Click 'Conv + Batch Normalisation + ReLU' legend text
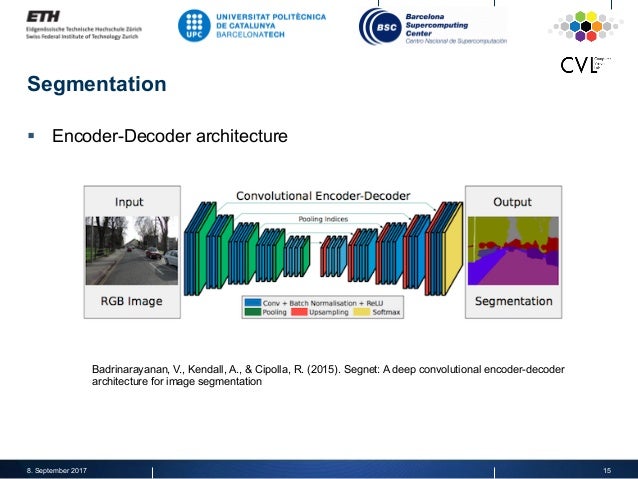Viewport: 638px width, 479px height. point(323,303)
